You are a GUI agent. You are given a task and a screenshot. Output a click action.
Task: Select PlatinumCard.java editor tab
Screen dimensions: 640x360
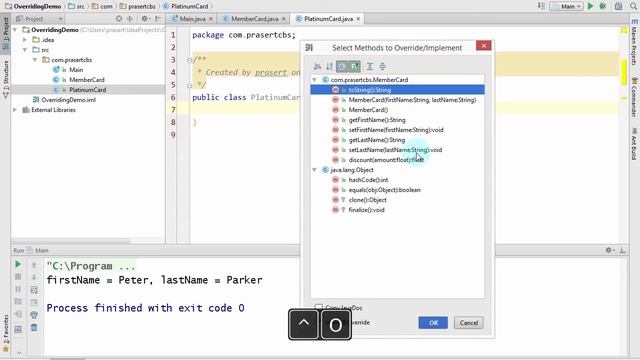coord(328,19)
